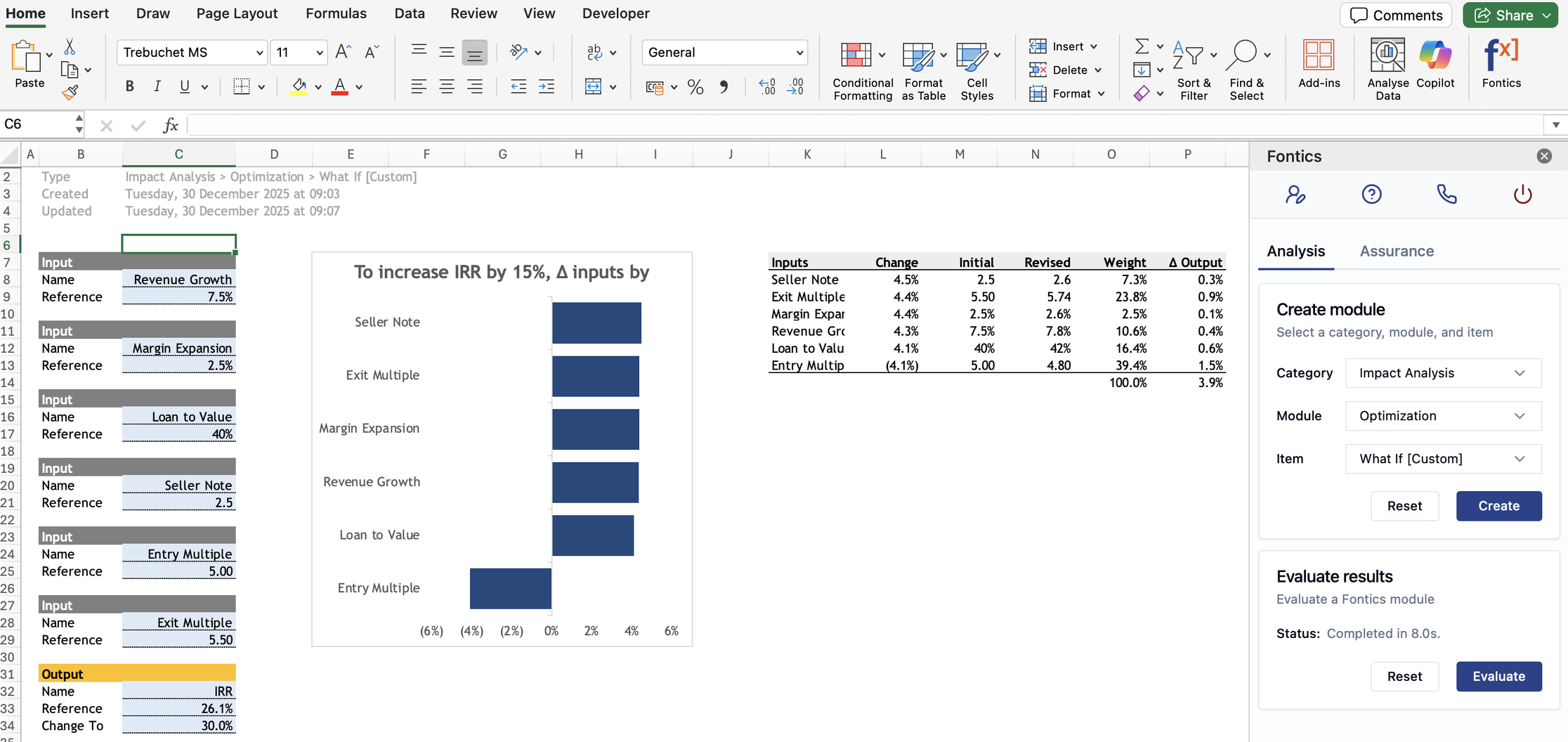The image size is (1568, 742).
Task: Open Copilot from the ribbon
Action: pyautogui.click(x=1435, y=63)
